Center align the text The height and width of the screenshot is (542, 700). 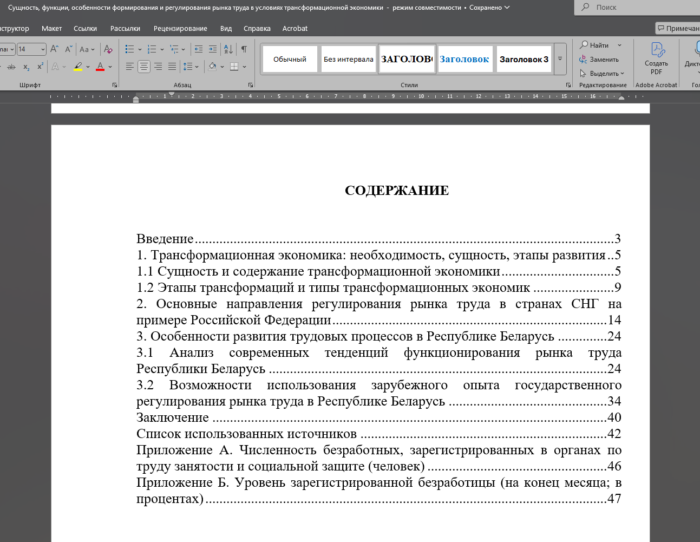pos(144,67)
